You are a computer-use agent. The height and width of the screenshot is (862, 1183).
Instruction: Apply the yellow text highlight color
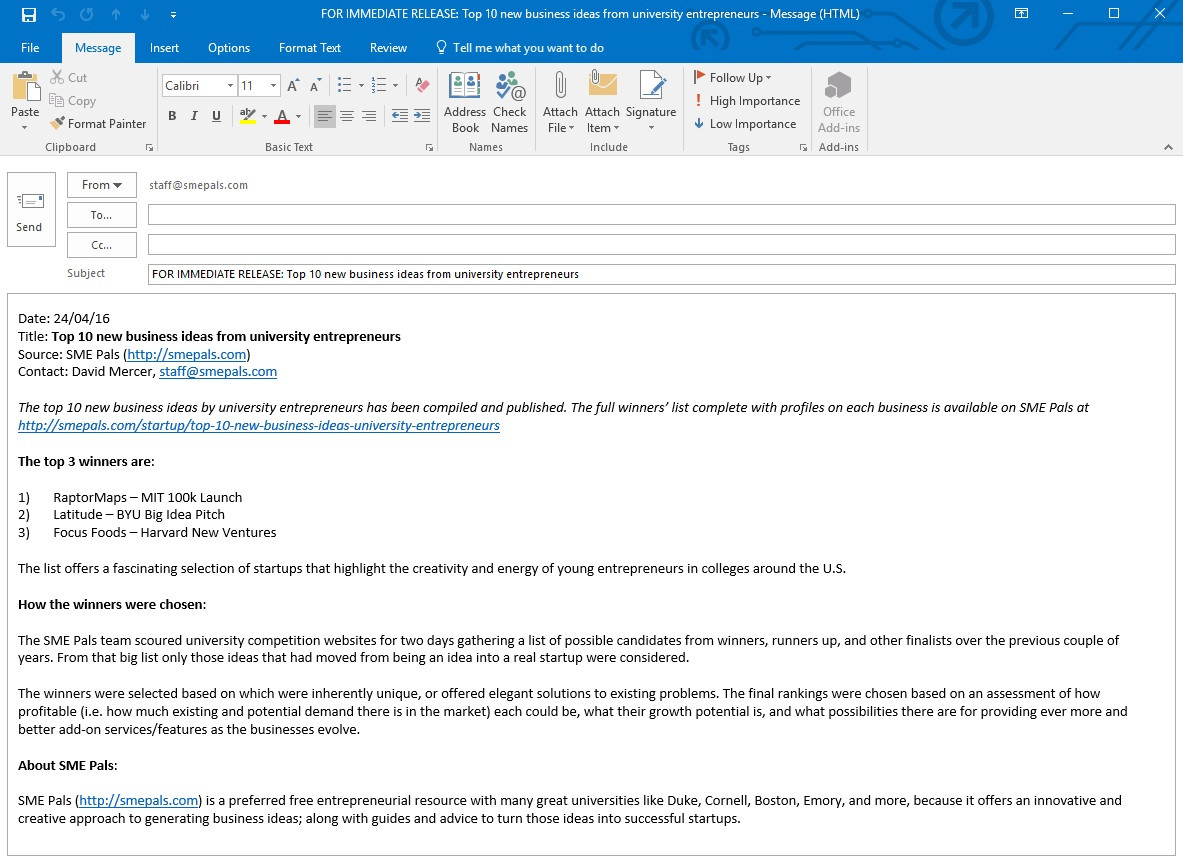click(x=247, y=116)
